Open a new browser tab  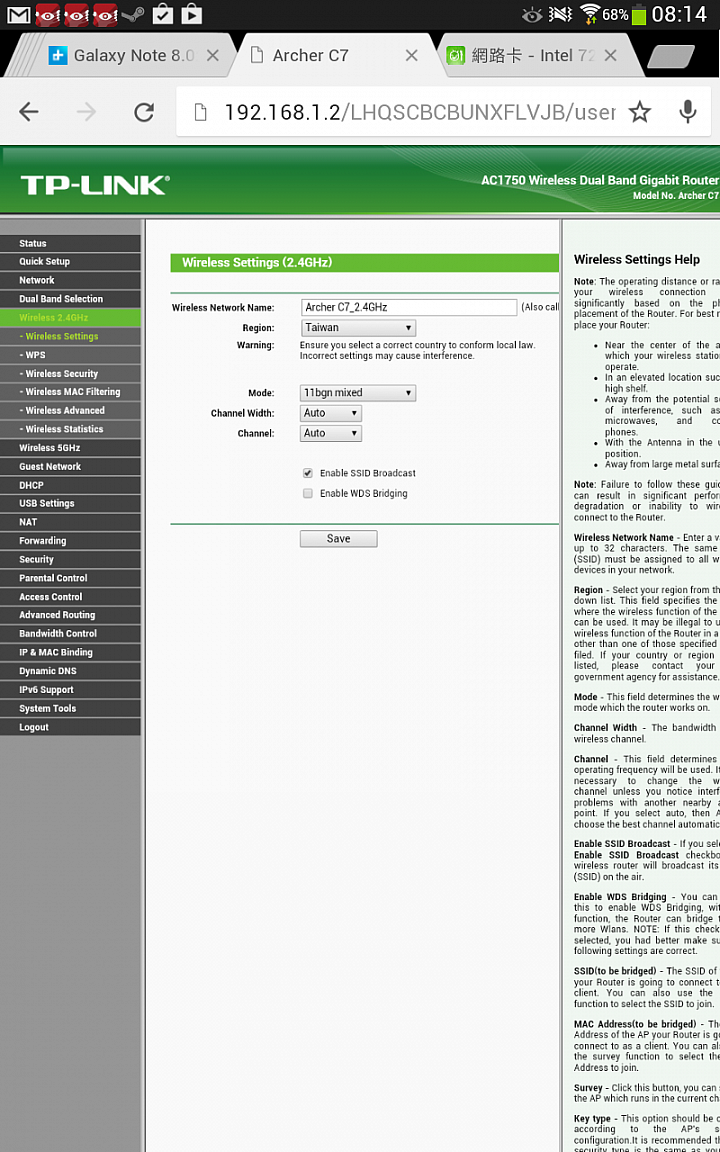671,56
